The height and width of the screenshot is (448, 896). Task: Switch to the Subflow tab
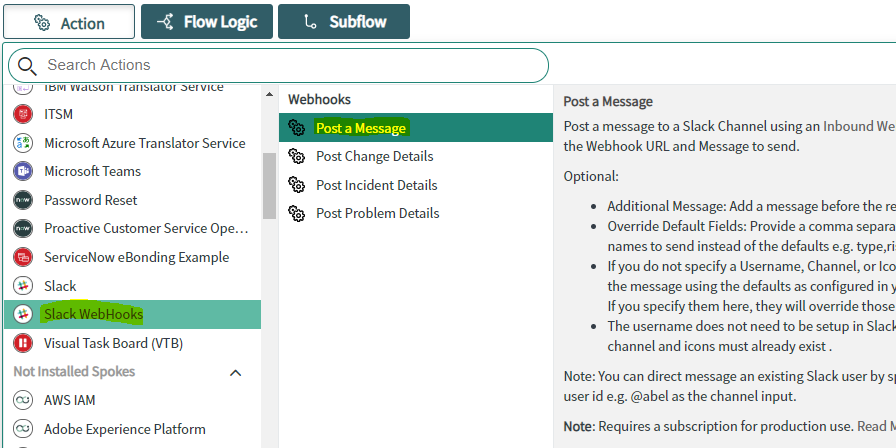click(x=344, y=22)
